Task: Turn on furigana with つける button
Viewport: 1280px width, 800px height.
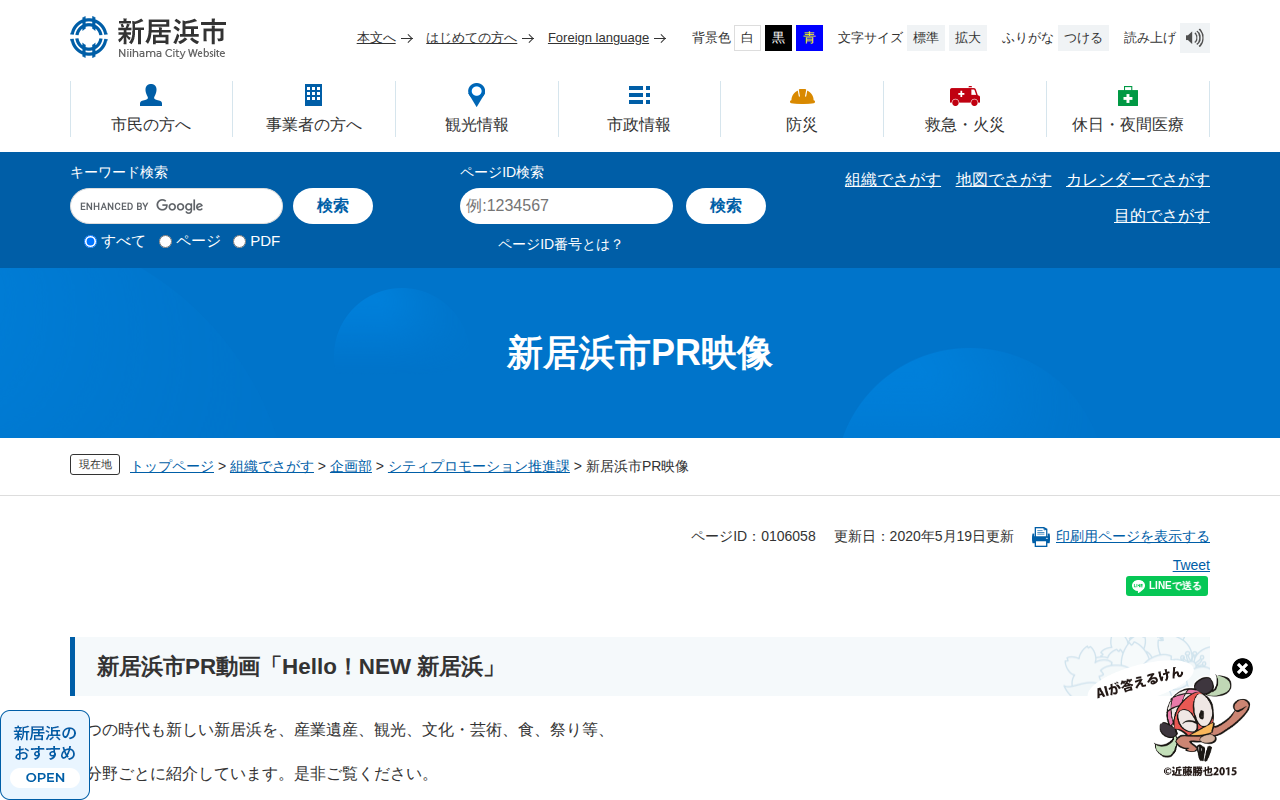Action: tap(1083, 38)
